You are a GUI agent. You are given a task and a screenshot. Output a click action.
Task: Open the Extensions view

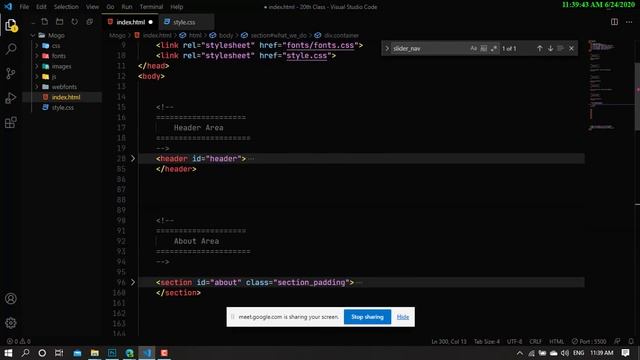[11, 122]
